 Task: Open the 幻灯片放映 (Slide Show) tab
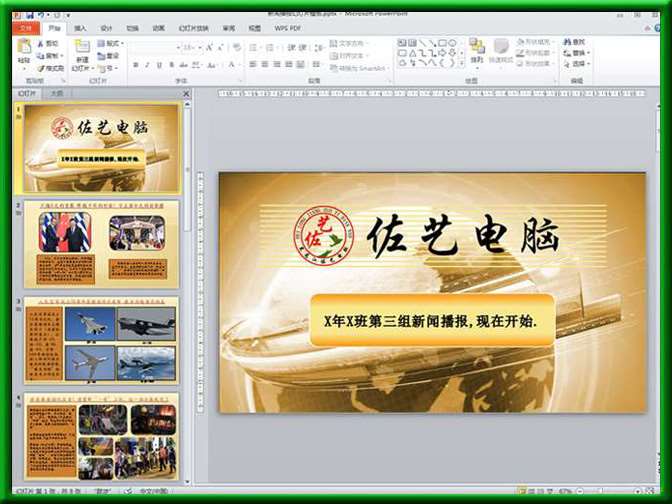194,28
